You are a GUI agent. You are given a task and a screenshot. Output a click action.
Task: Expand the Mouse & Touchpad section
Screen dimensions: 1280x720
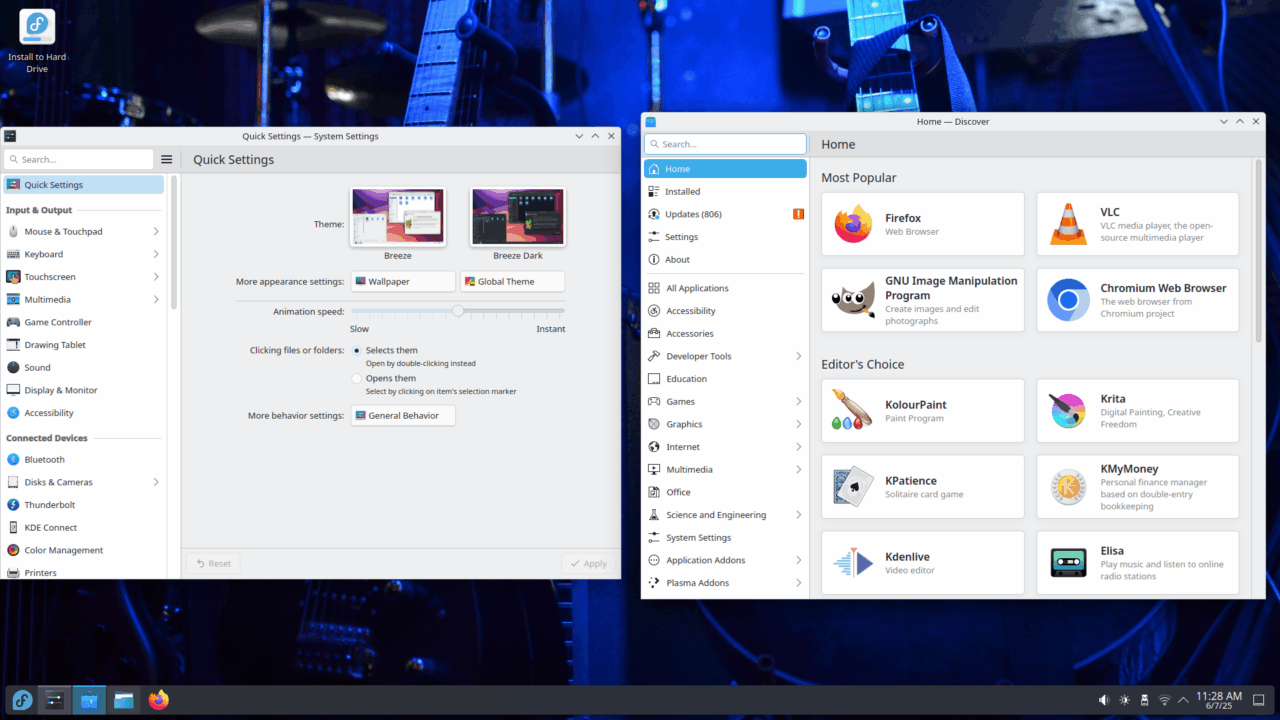pos(156,232)
